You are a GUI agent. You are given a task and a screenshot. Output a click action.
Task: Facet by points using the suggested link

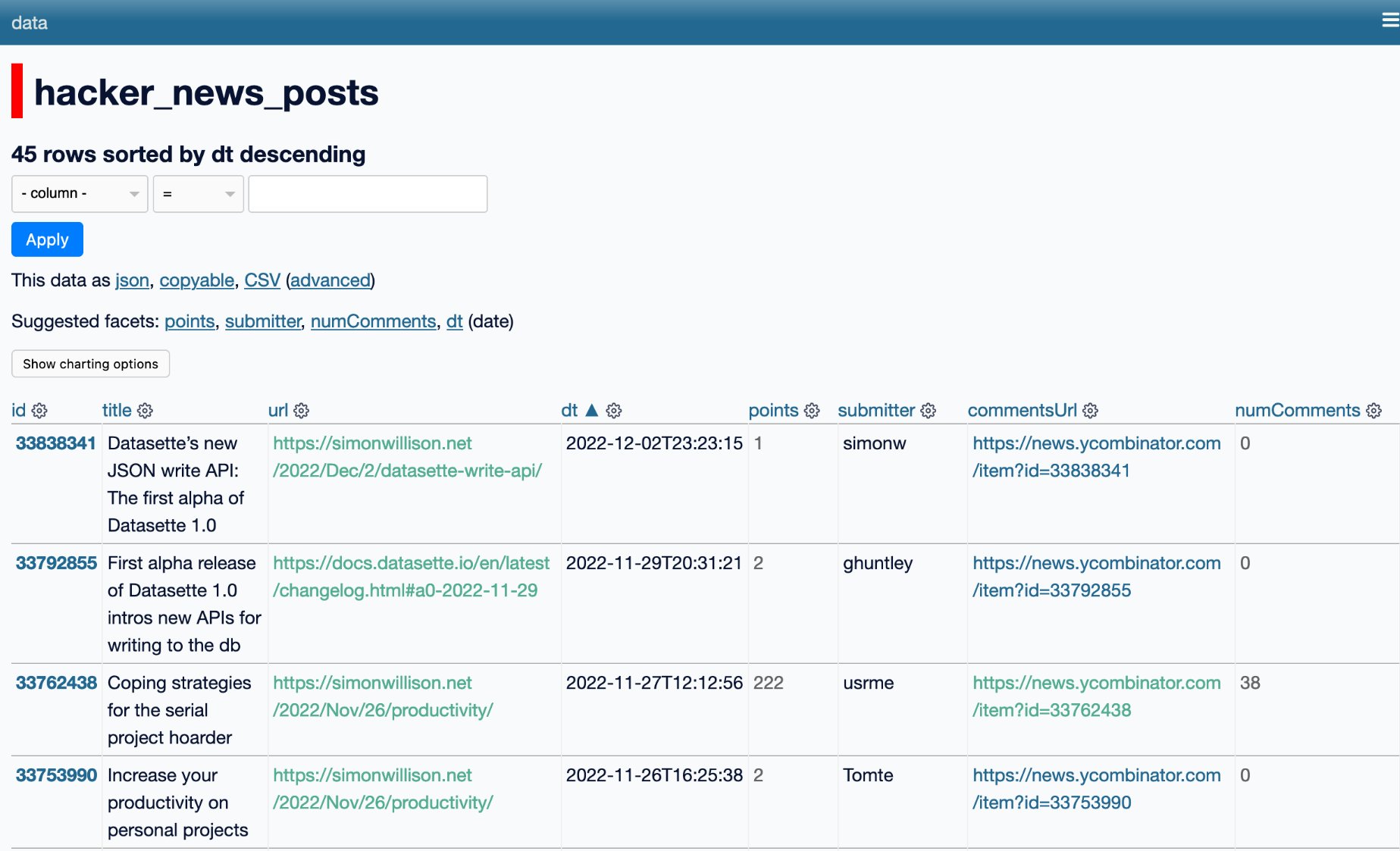point(189,321)
